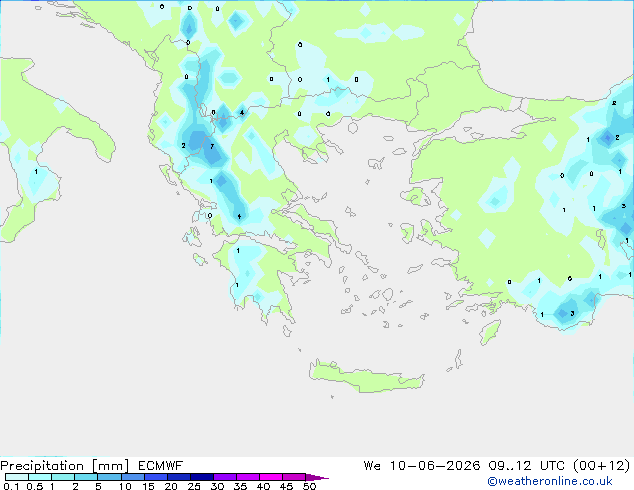Screen dimensions: 634x490
Task: Select the palest legend swatch above 0.1
Action: click(17, 477)
